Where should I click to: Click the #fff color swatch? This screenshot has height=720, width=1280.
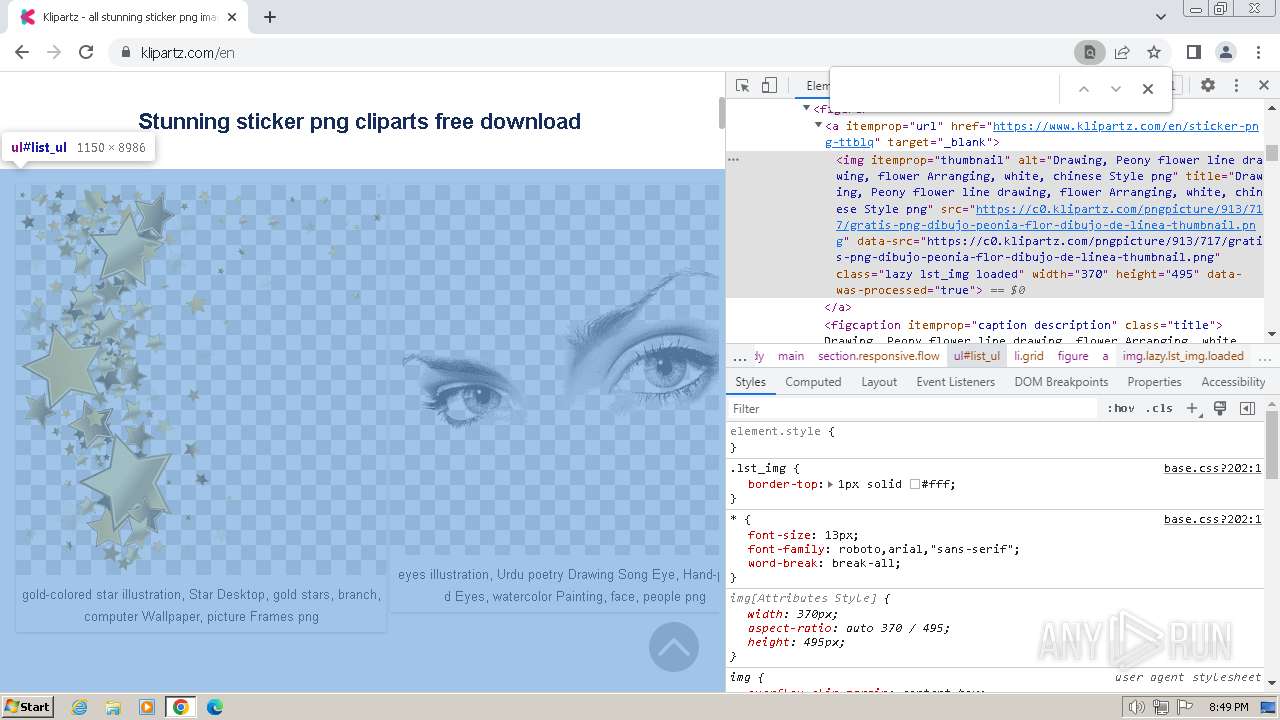point(914,484)
